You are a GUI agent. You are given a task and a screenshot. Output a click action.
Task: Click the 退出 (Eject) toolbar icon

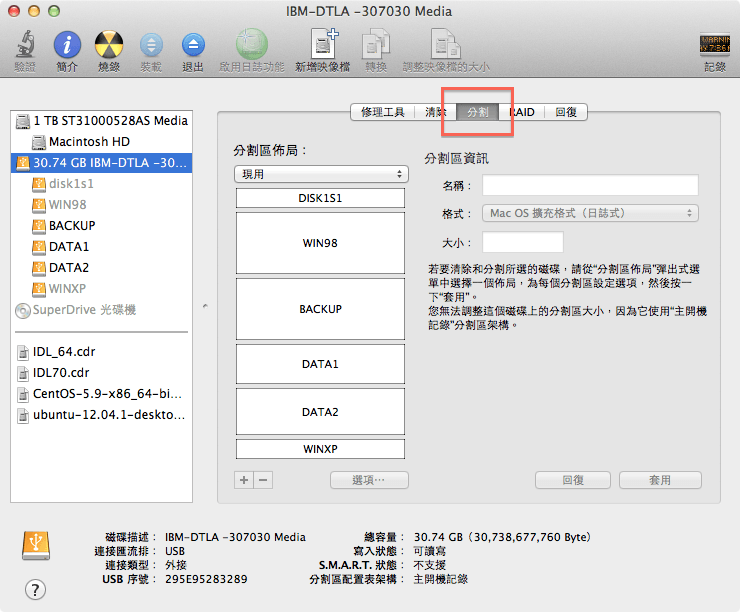coord(193,45)
